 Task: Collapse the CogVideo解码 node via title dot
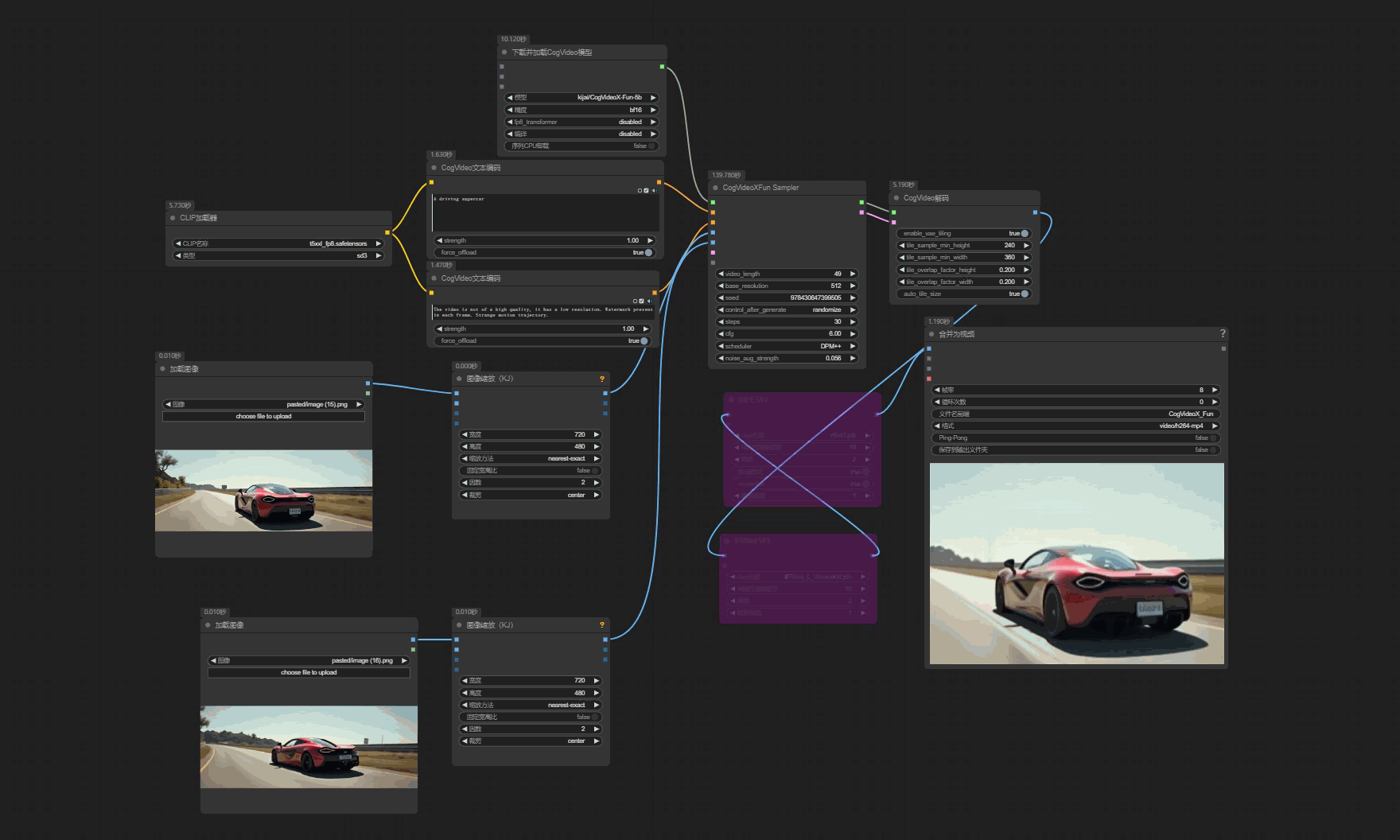pos(896,198)
